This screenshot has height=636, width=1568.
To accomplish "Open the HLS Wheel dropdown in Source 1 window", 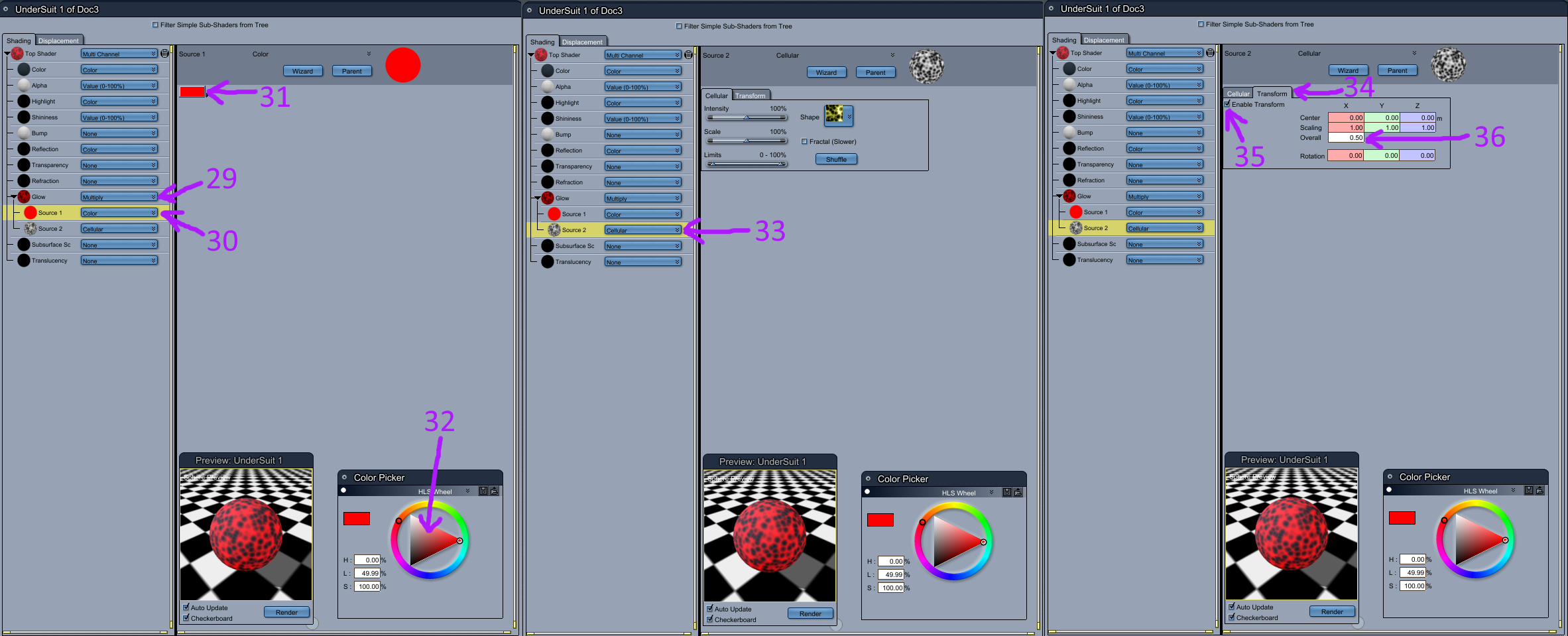I will pyautogui.click(x=444, y=491).
